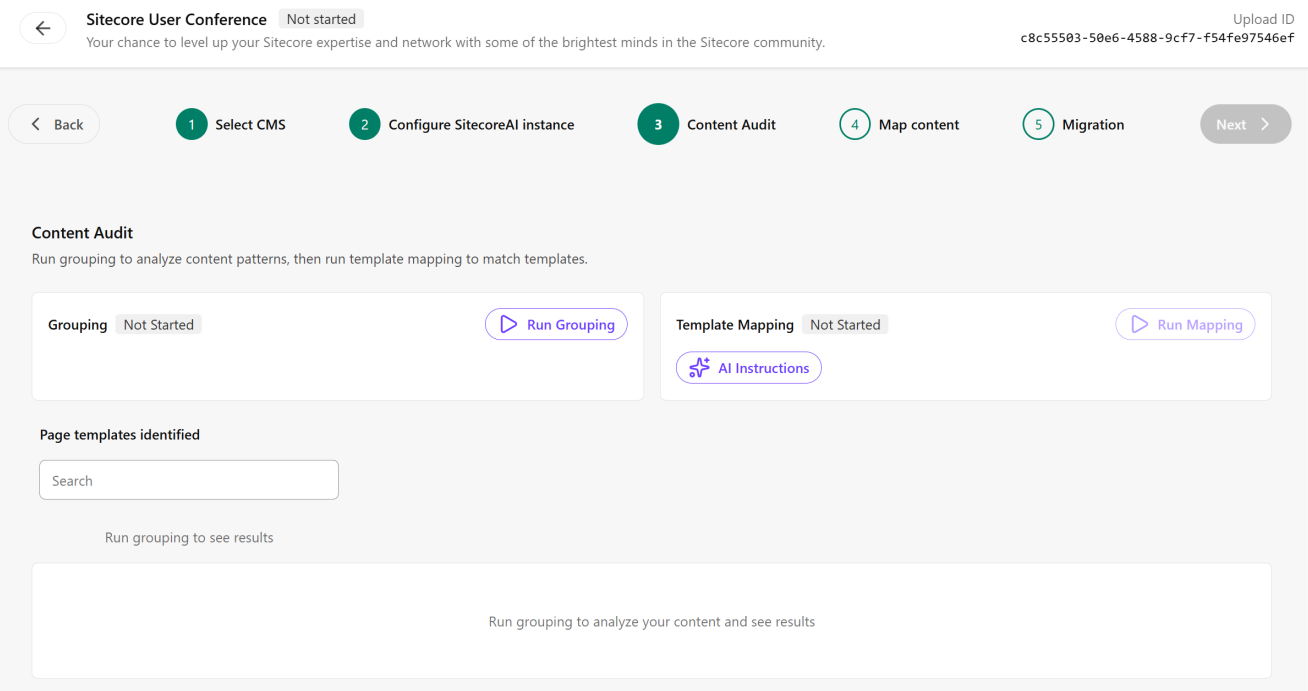This screenshot has width=1308, height=691.
Task: Click the page templates Search field
Action: coord(189,480)
